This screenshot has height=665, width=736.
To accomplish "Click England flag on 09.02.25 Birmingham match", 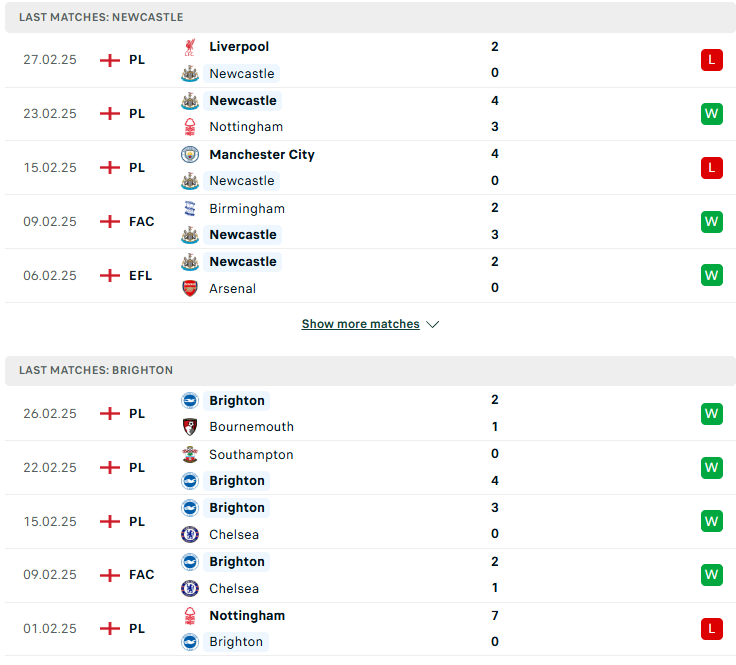I will point(110,222).
